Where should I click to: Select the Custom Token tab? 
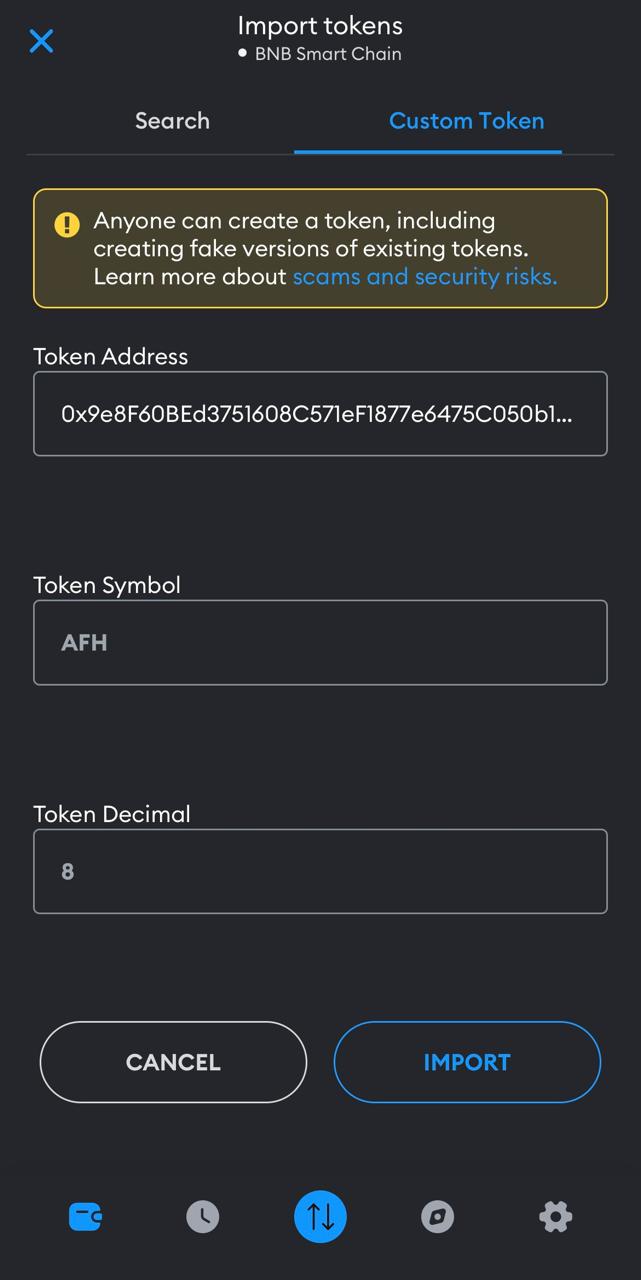pos(466,121)
